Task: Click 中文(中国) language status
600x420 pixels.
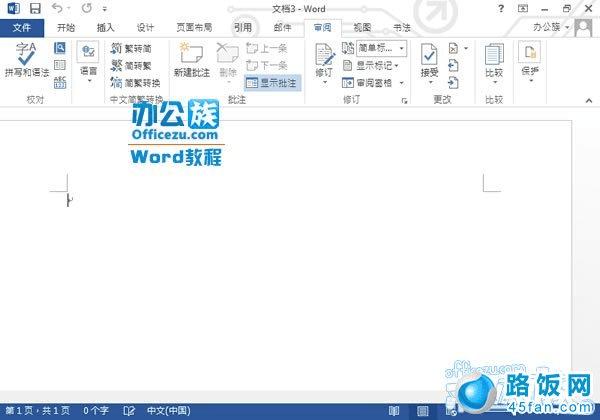Action: point(169,411)
